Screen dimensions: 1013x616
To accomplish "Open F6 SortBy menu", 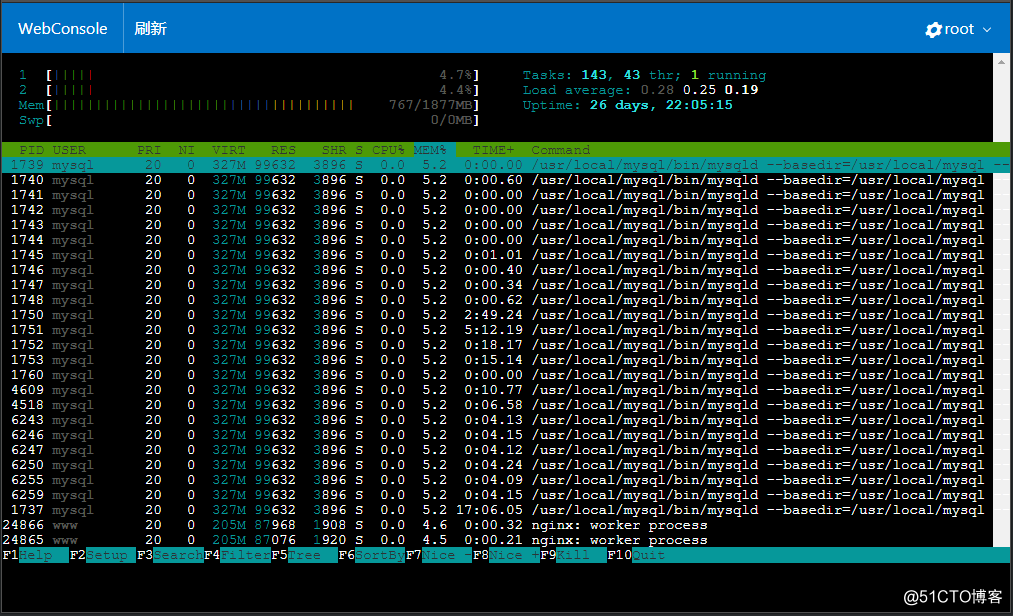I will [x=371, y=555].
